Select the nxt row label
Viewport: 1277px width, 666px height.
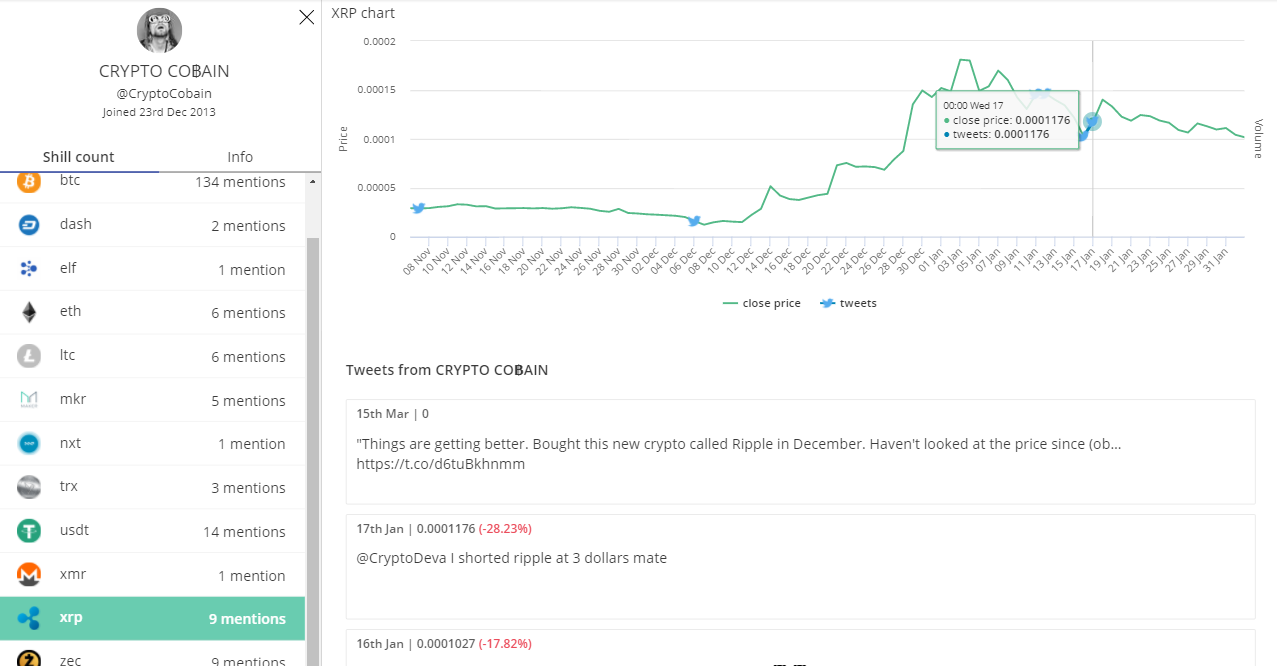pyautogui.click(x=70, y=442)
